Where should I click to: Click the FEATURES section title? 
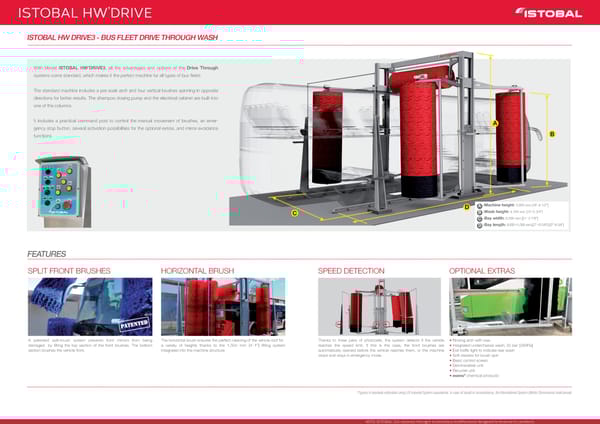coord(47,254)
